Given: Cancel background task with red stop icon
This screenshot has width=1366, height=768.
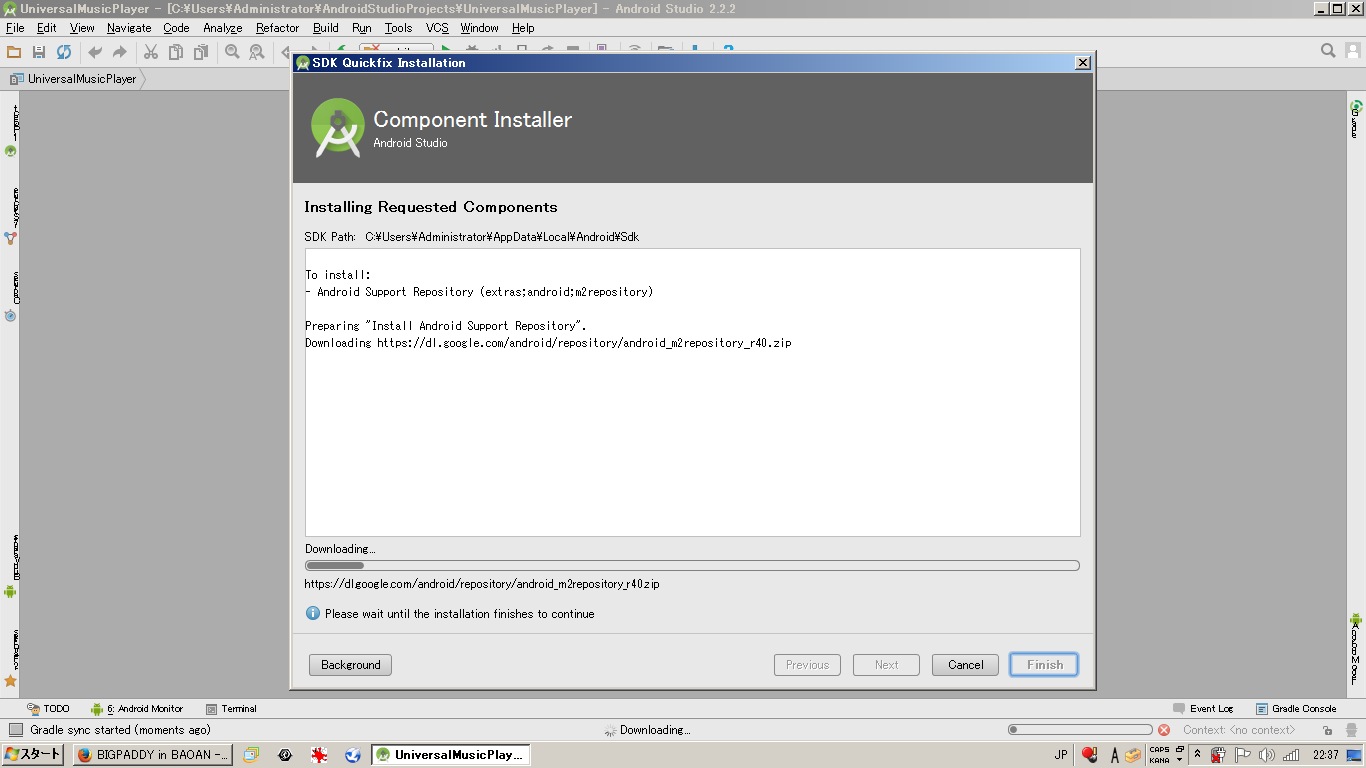Looking at the screenshot, I should (1164, 730).
